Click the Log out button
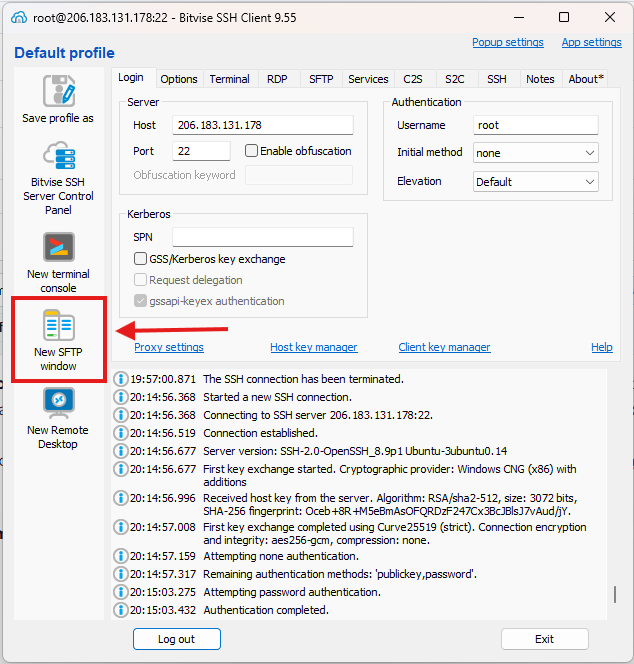The height and width of the screenshot is (664, 634). (x=177, y=639)
